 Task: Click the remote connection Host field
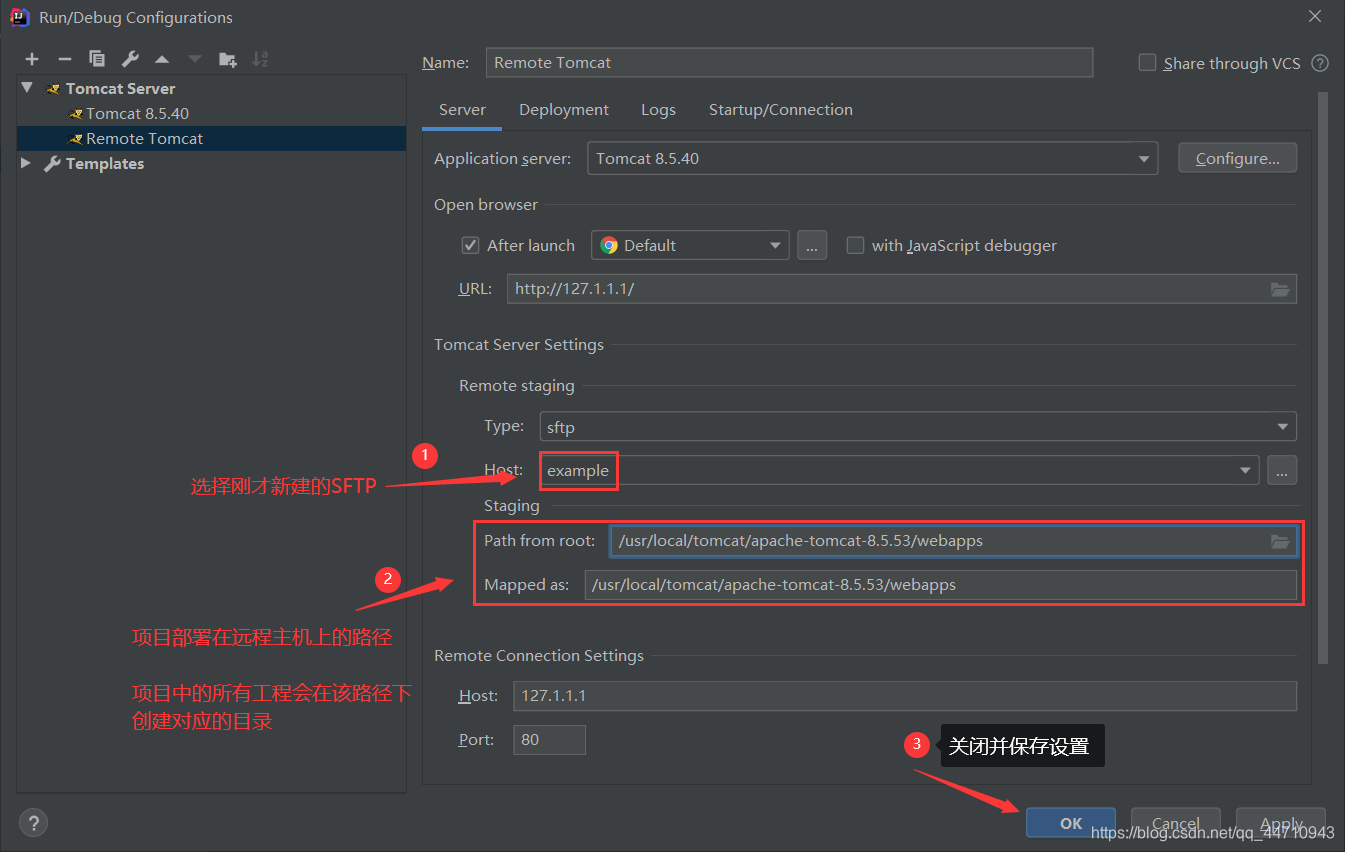[905, 695]
